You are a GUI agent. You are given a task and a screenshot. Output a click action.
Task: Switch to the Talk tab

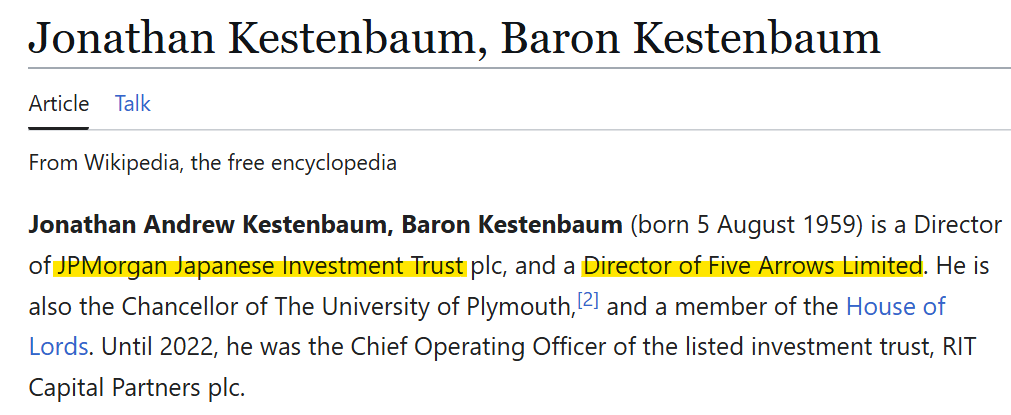point(133,103)
